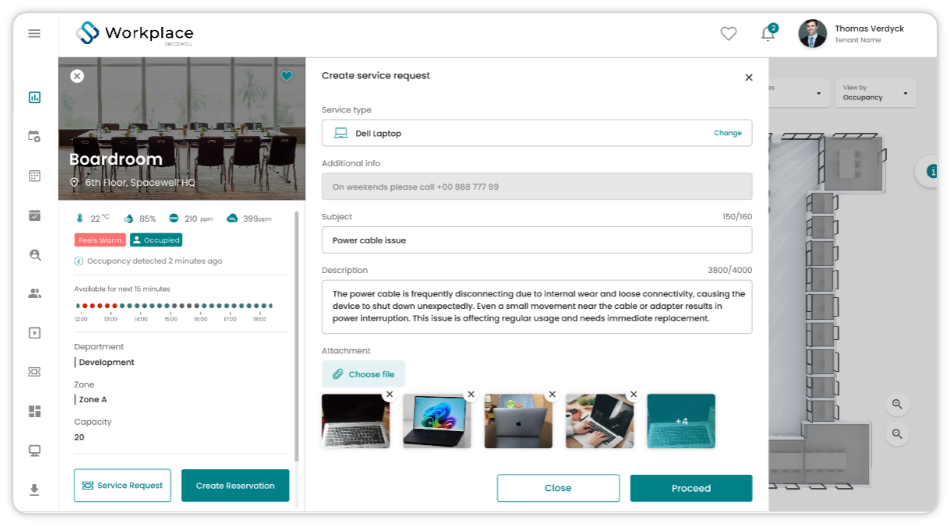Image resolution: width=950 pixels, height=526 pixels.
Task: Open the ticket sidebar icon
Action: click(x=35, y=371)
